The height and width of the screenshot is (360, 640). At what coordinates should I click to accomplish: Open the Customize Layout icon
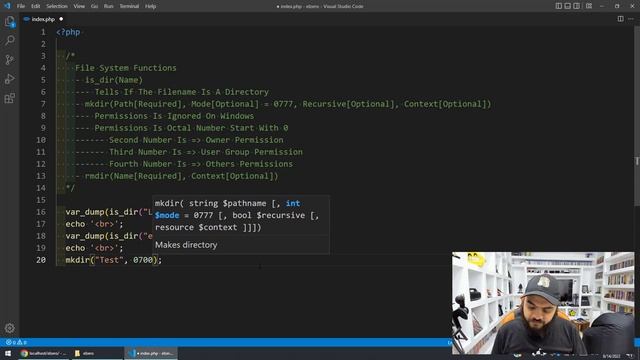(x=589, y=6)
